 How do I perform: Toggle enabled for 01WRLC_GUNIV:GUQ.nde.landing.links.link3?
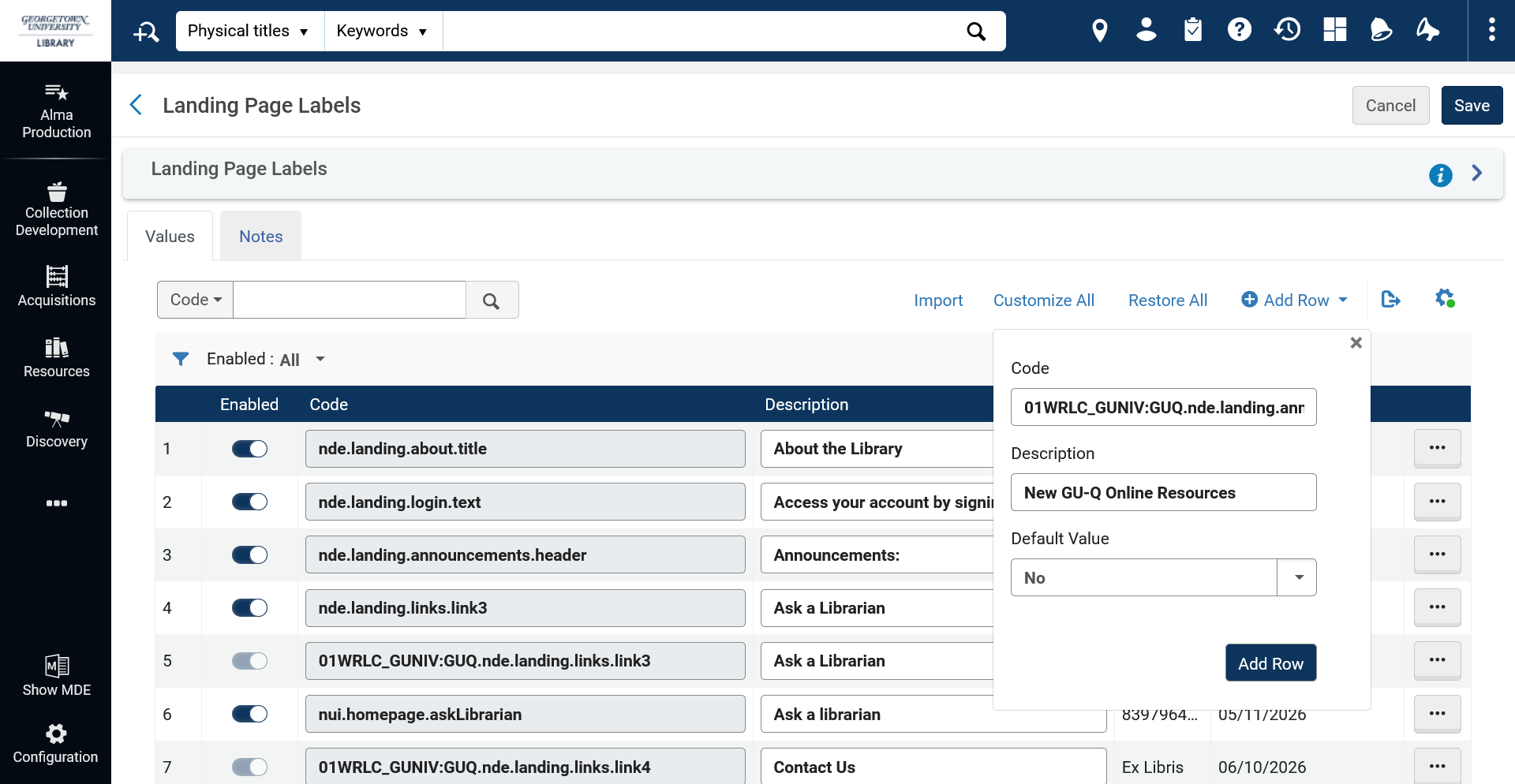pos(249,661)
